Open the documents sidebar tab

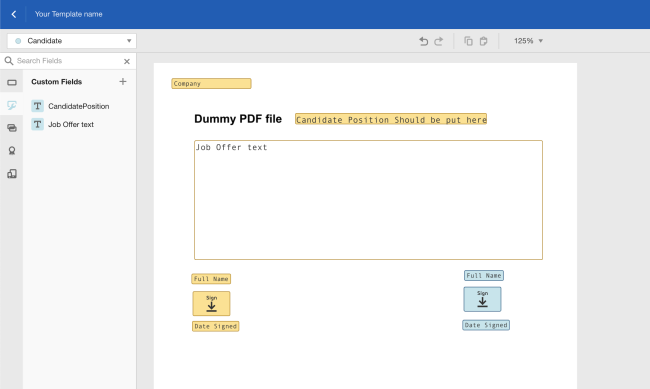pyautogui.click(x=12, y=173)
